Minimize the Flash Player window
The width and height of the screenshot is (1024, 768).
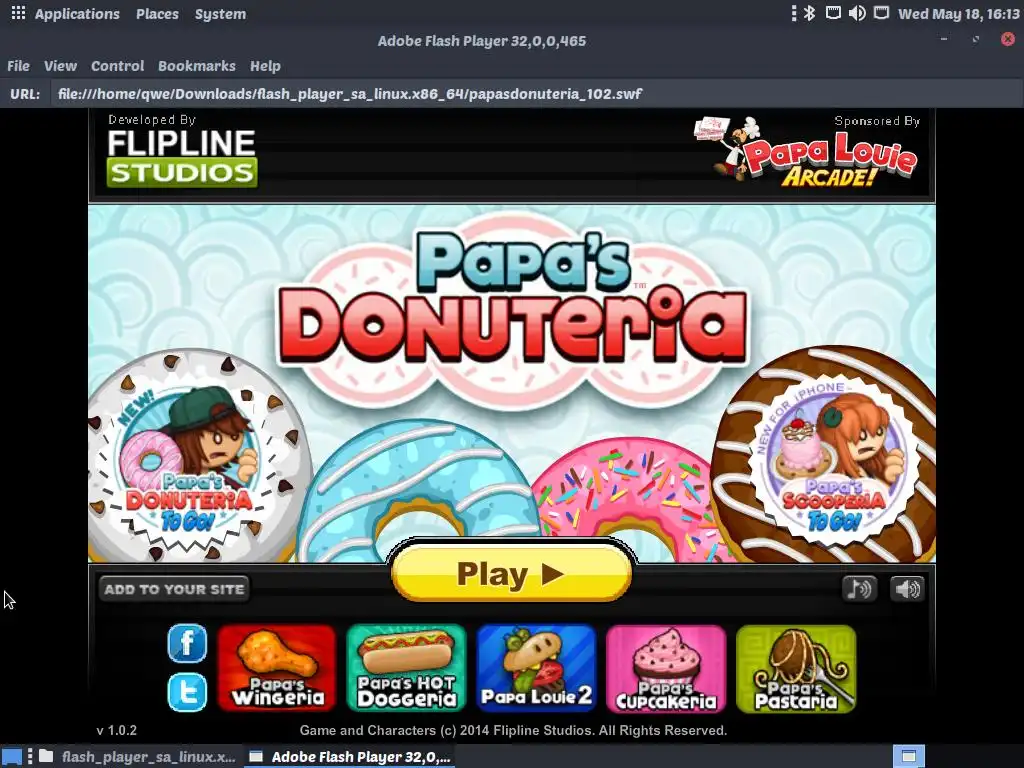[944, 39]
